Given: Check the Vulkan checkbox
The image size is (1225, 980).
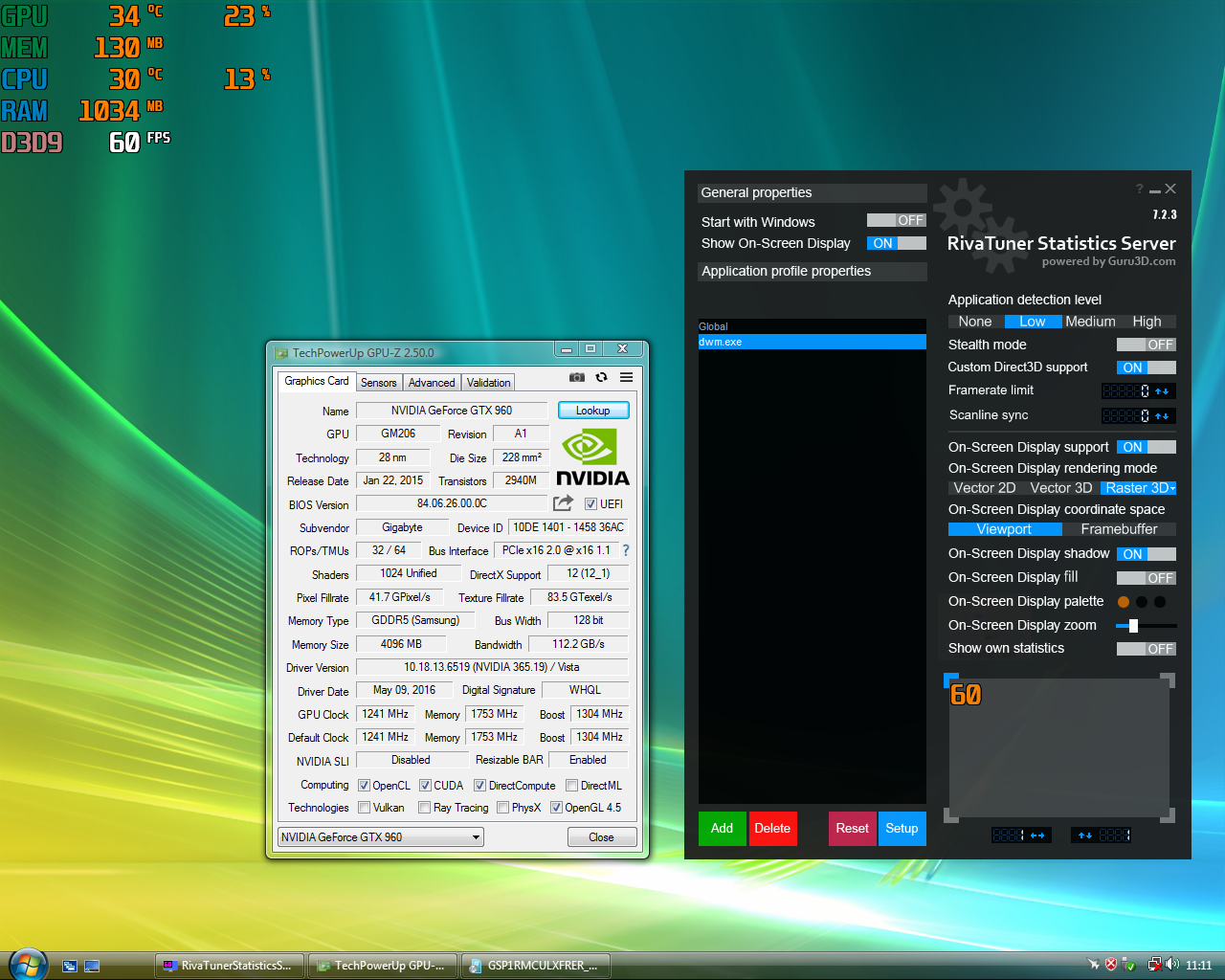Looking at the screenshot, I should pyautogui.click(x=365, y=808).
